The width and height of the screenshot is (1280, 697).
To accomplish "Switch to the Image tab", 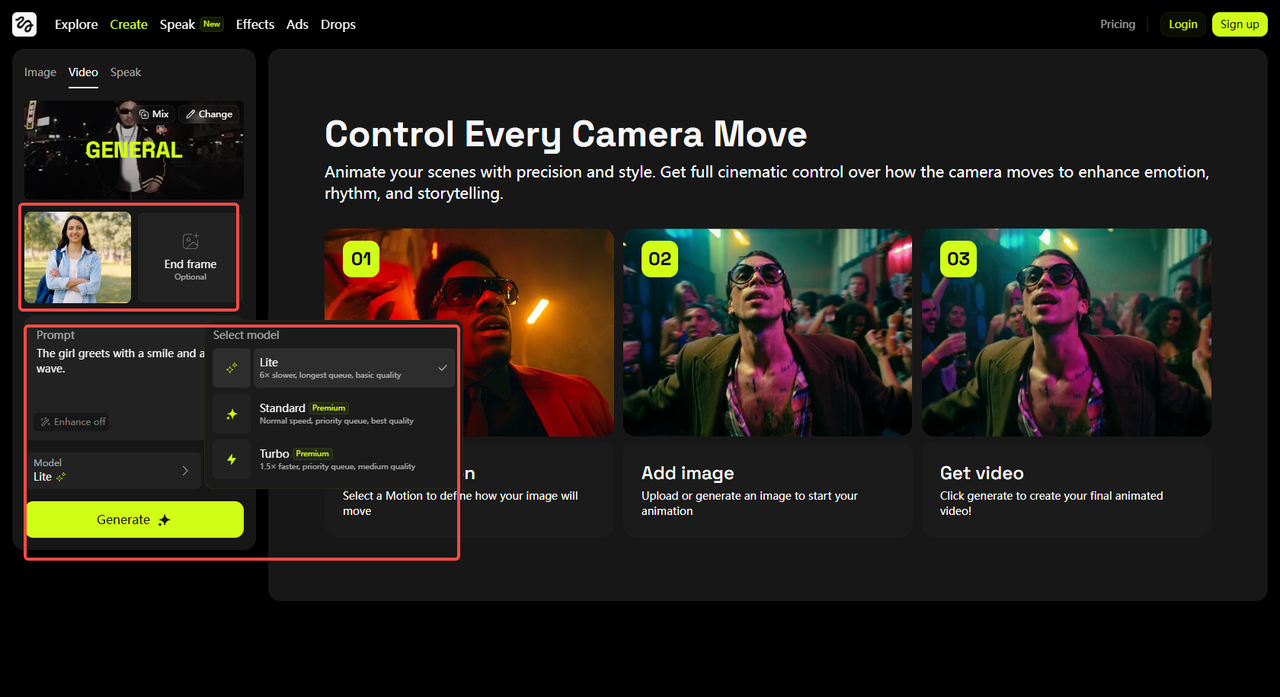I will (39, 72).
